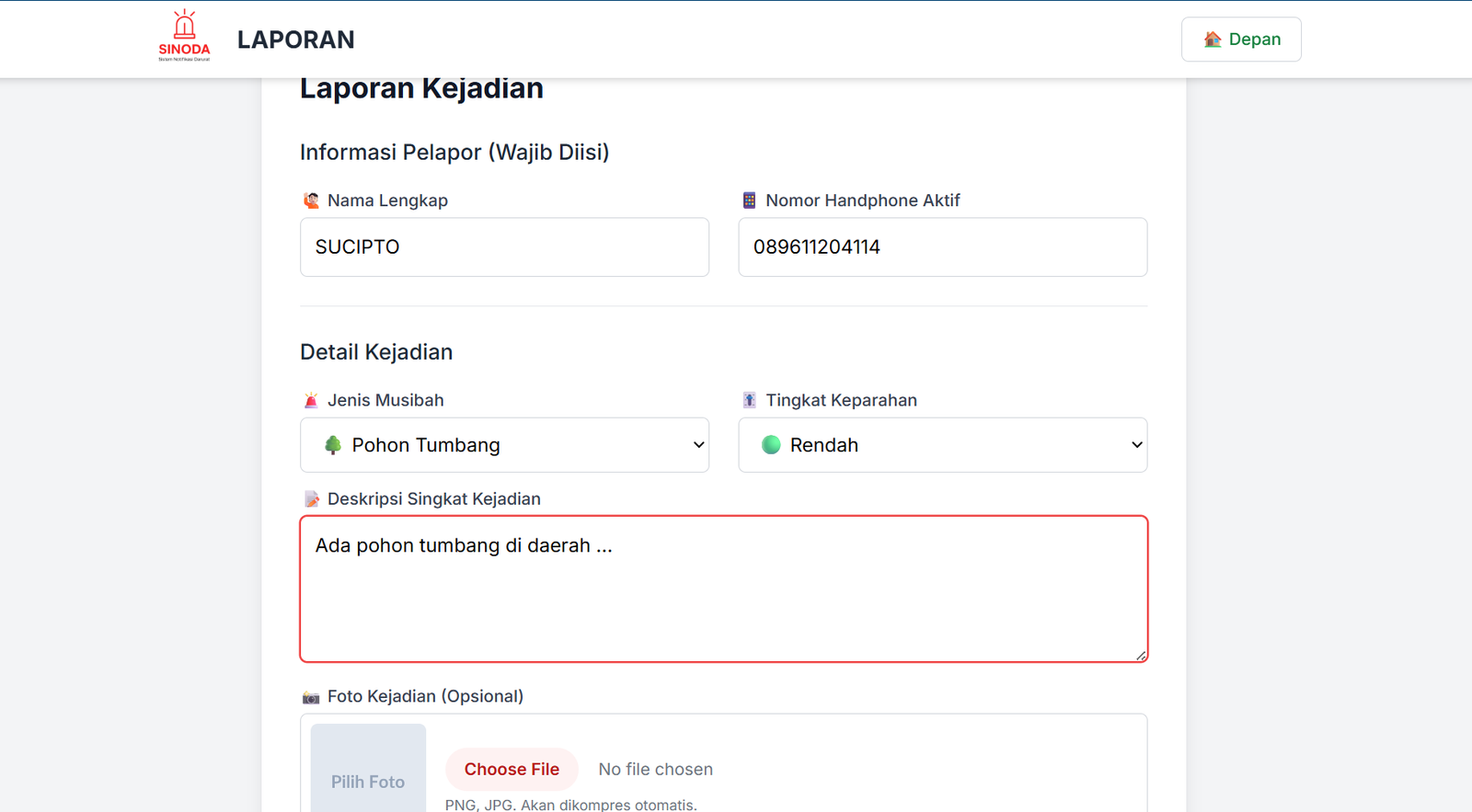Click the chevron arrow on Pohon Tumbang select
The width and height of the screenshot is (1472, 812).
click(x=698, y=445)
